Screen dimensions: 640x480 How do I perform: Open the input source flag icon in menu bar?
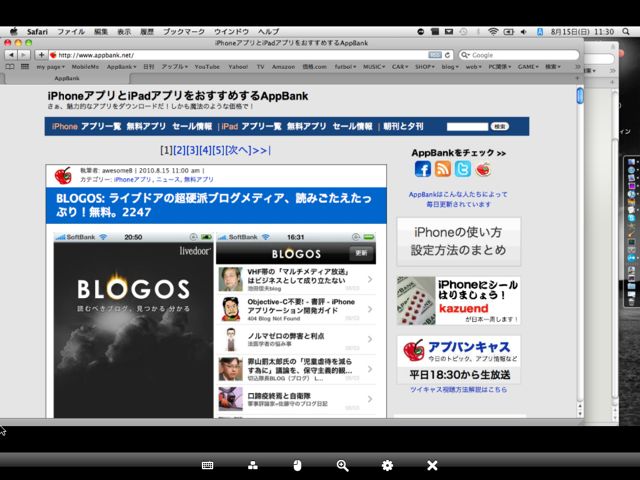pyautogui.click(x=540, y=31)
